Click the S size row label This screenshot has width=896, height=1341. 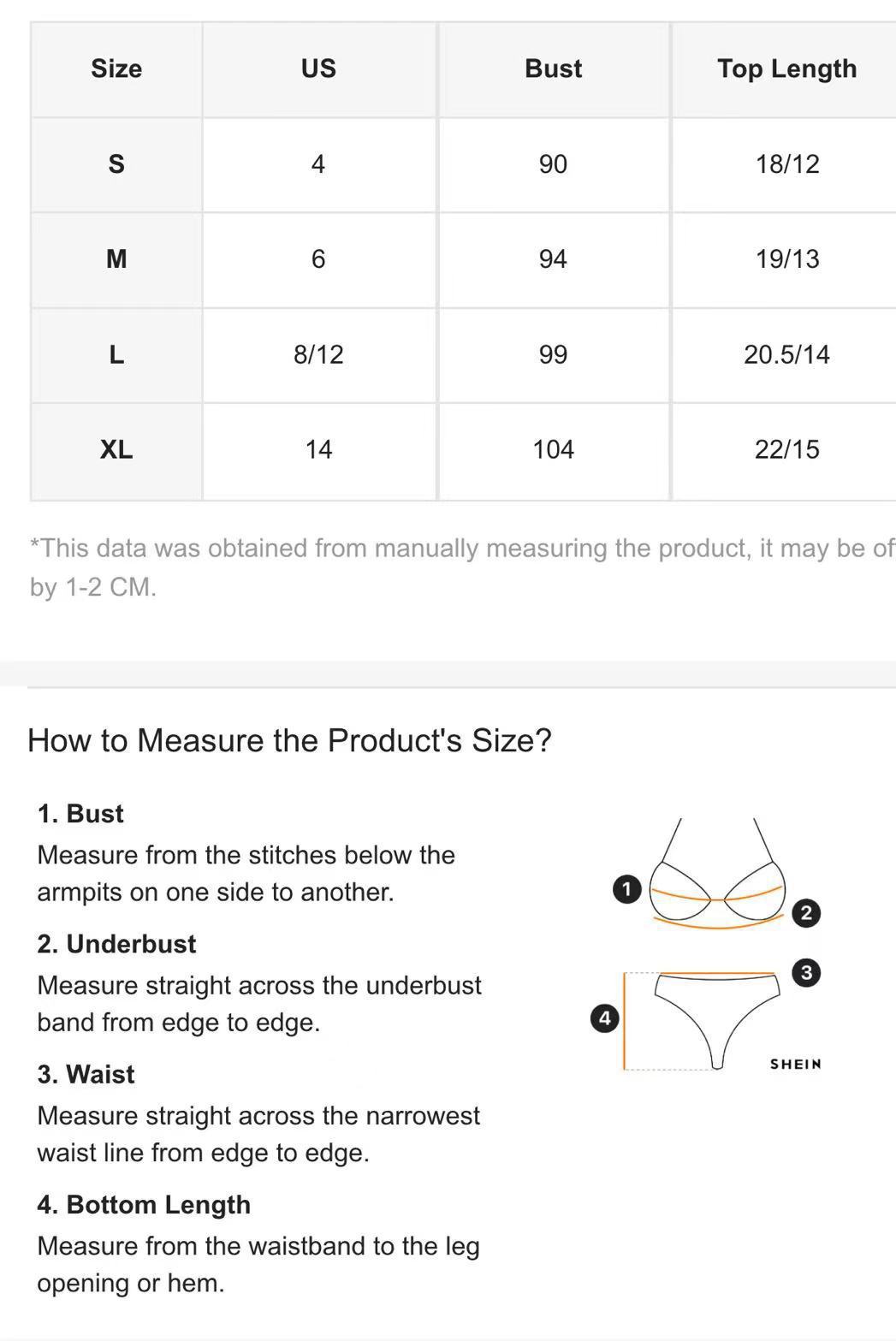pyautogui.click(x=116, y=163)
